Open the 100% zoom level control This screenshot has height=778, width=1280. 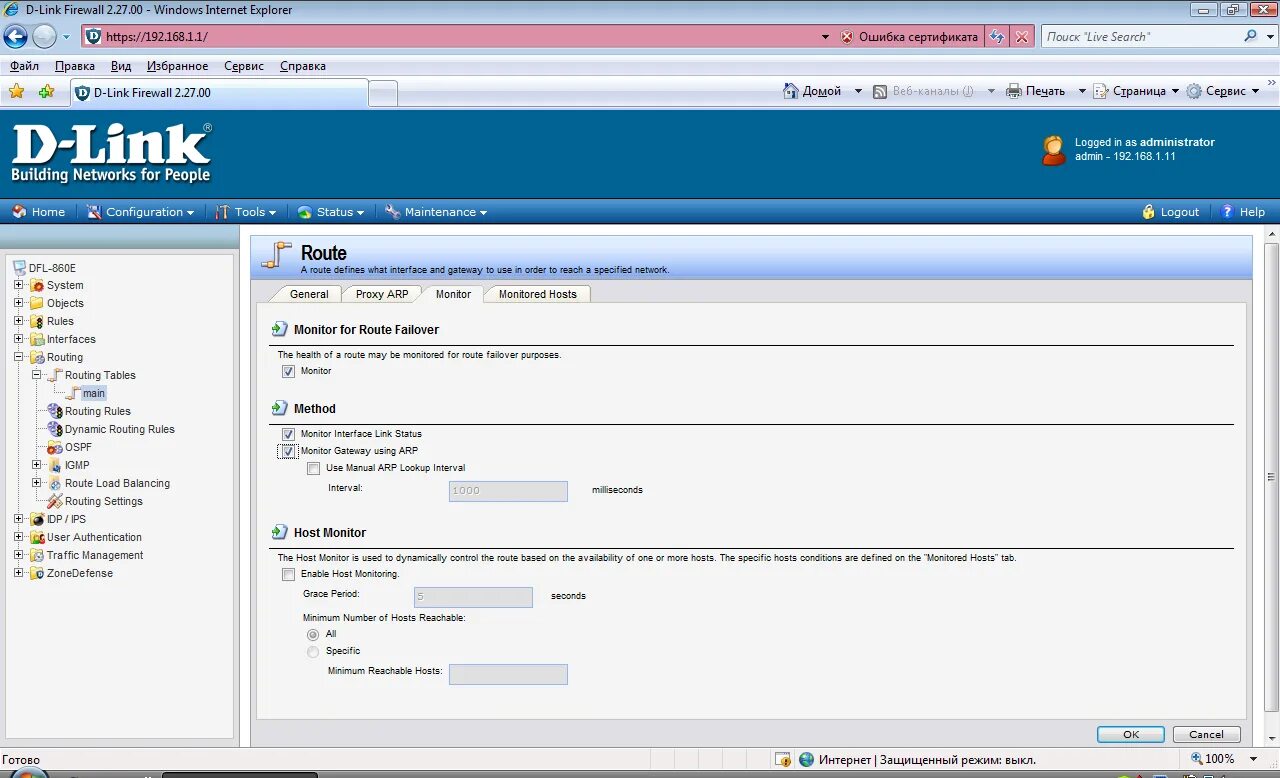click(x=1226, y=759)
